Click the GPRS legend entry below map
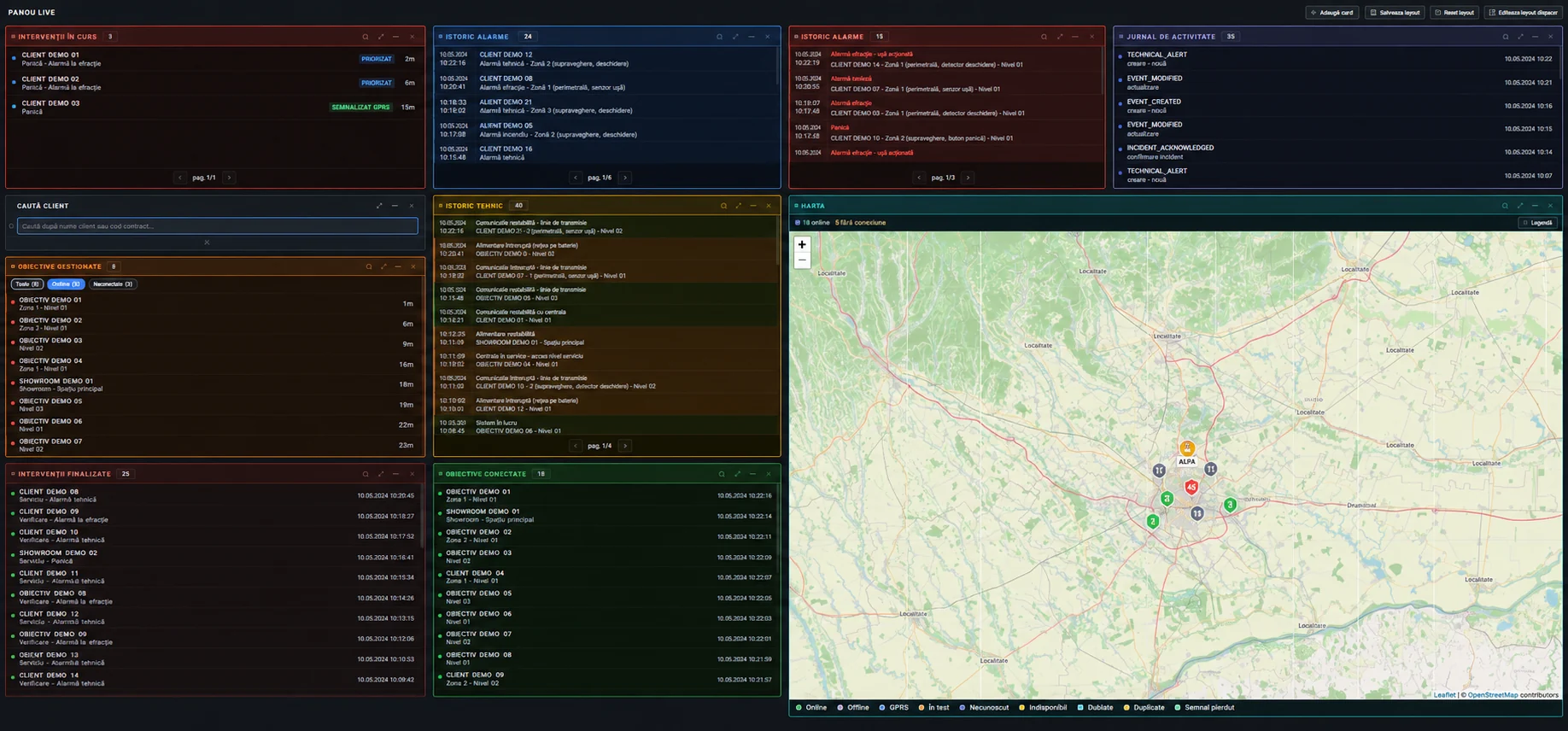1568x731 pixels. pos(894,708)
